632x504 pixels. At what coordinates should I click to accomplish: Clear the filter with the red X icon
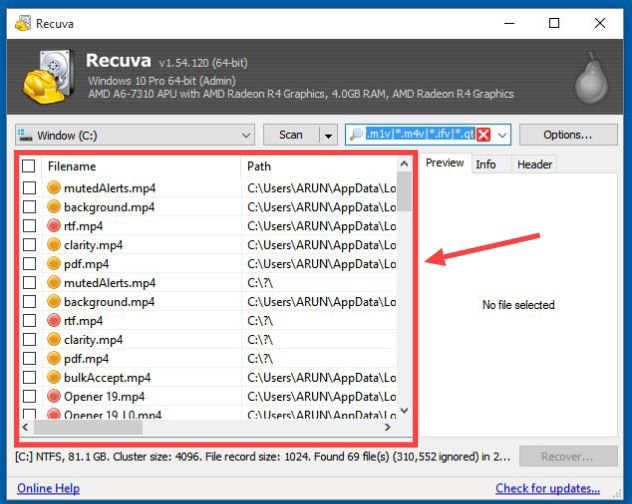483,135
